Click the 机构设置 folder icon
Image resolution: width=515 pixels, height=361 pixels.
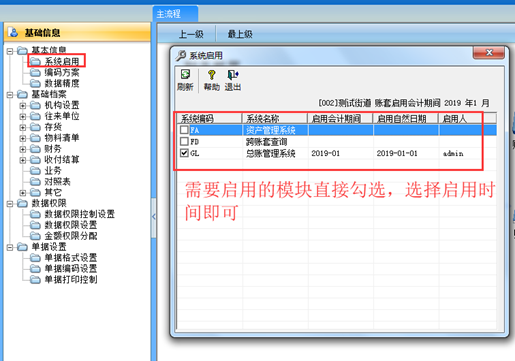(x=35, y=105)
